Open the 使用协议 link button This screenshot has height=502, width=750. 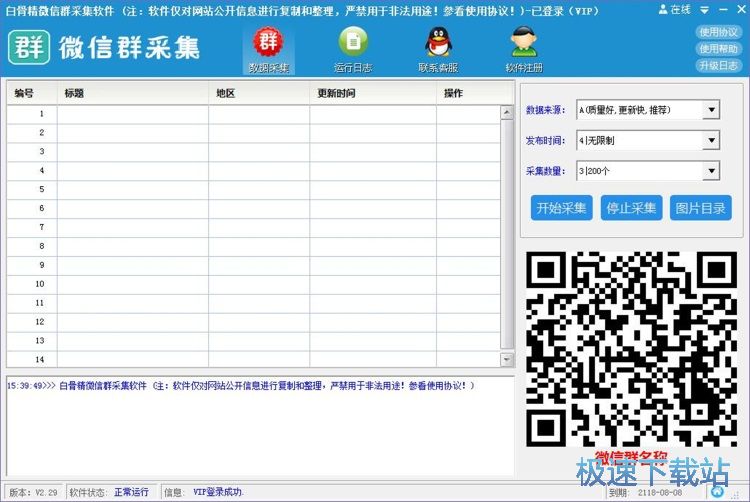coord(718,32)
